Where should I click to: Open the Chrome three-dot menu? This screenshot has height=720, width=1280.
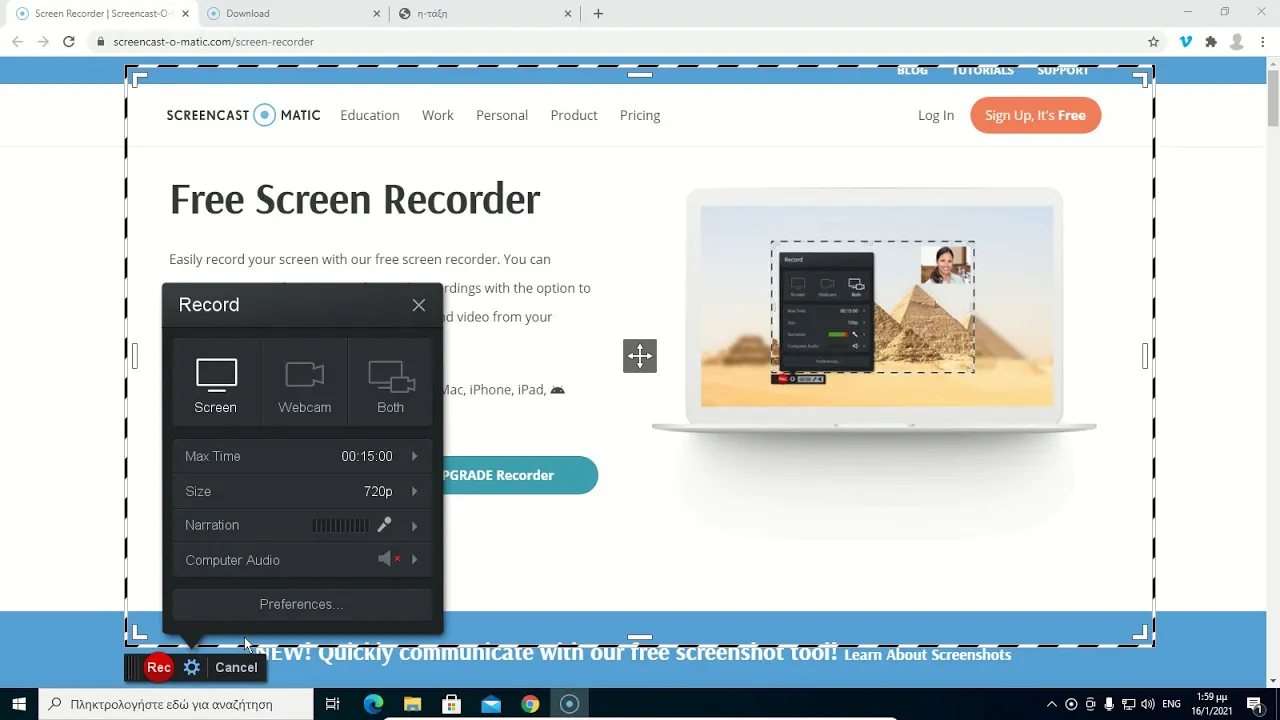tap(1264, 42)
